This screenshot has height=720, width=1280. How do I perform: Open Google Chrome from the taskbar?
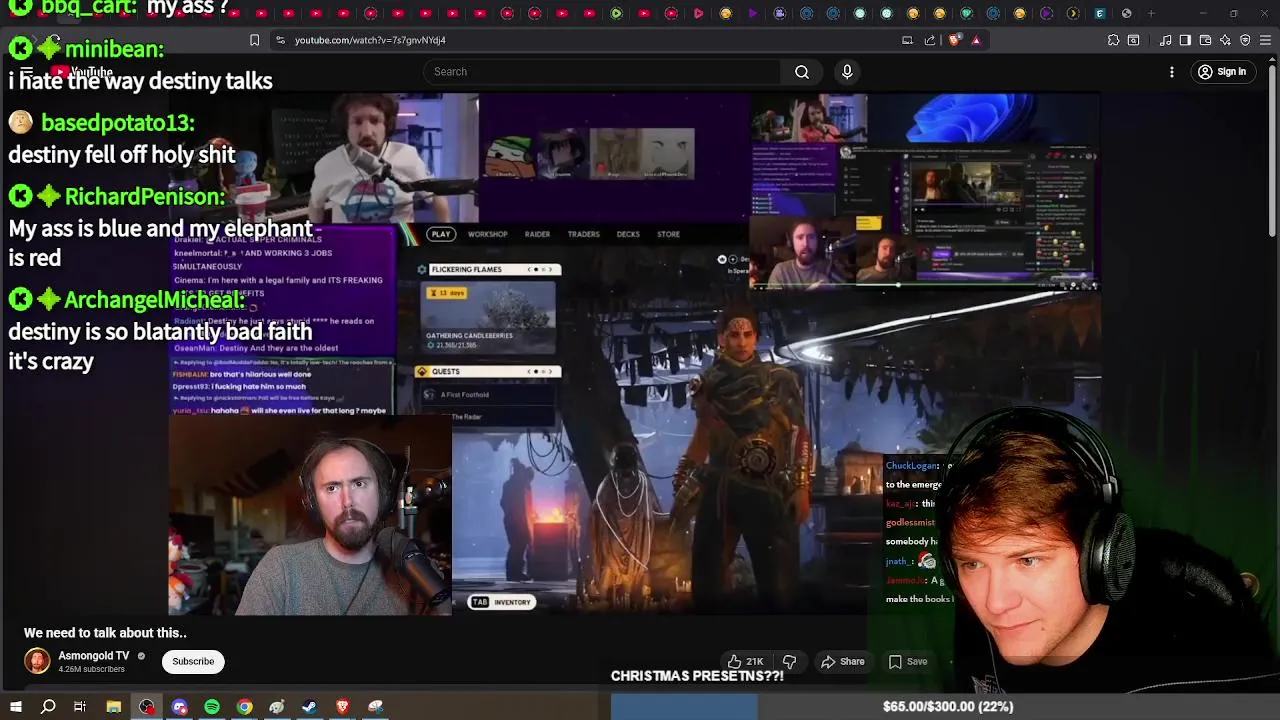coord(244,707)
